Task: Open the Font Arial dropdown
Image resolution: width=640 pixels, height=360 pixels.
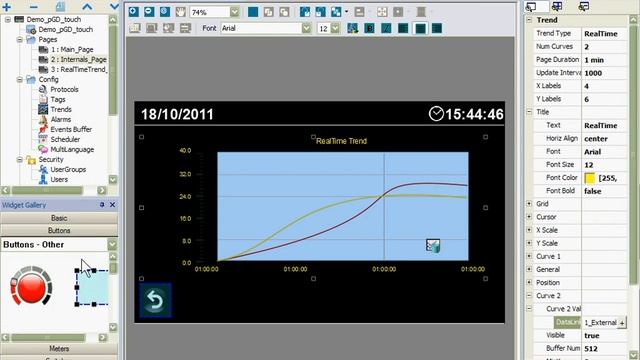Action: [307, 28]
